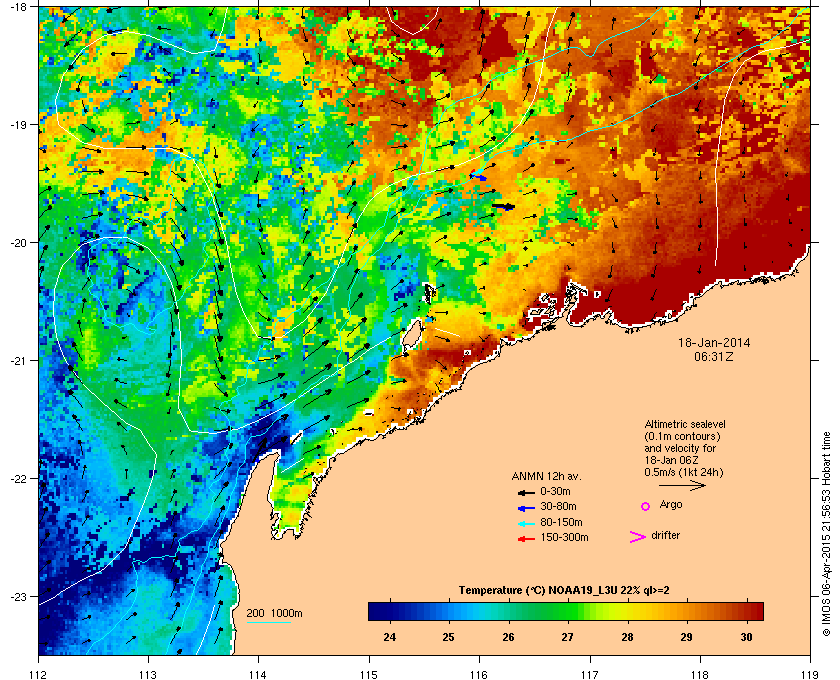Click the blue mooring arrow near 116E
This screenshot has width=840, height=680.
click(478, 177)
